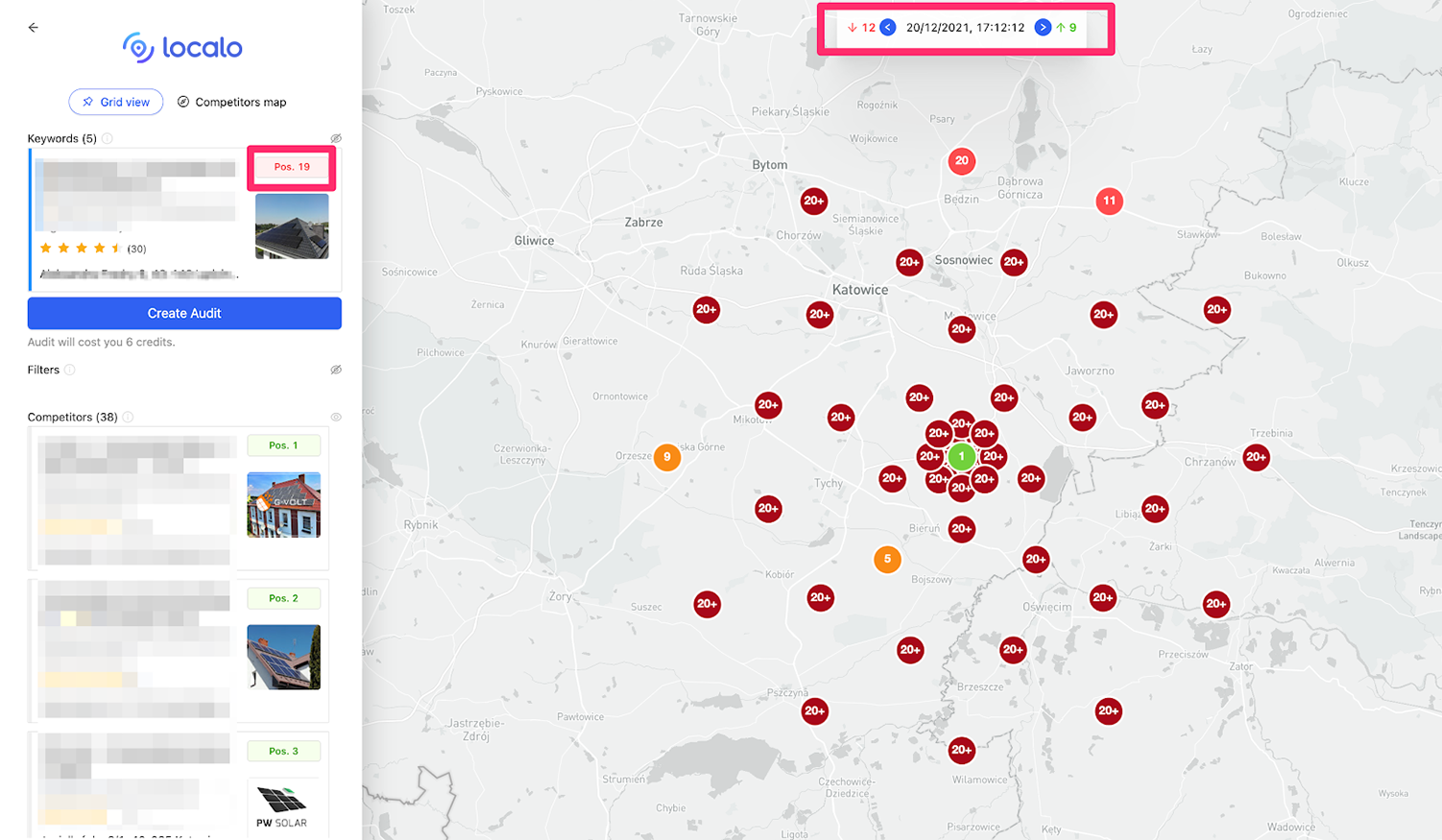The image size is (1442, 840).
Task: Switch to Competitors map tab
Action: [231, 102]
